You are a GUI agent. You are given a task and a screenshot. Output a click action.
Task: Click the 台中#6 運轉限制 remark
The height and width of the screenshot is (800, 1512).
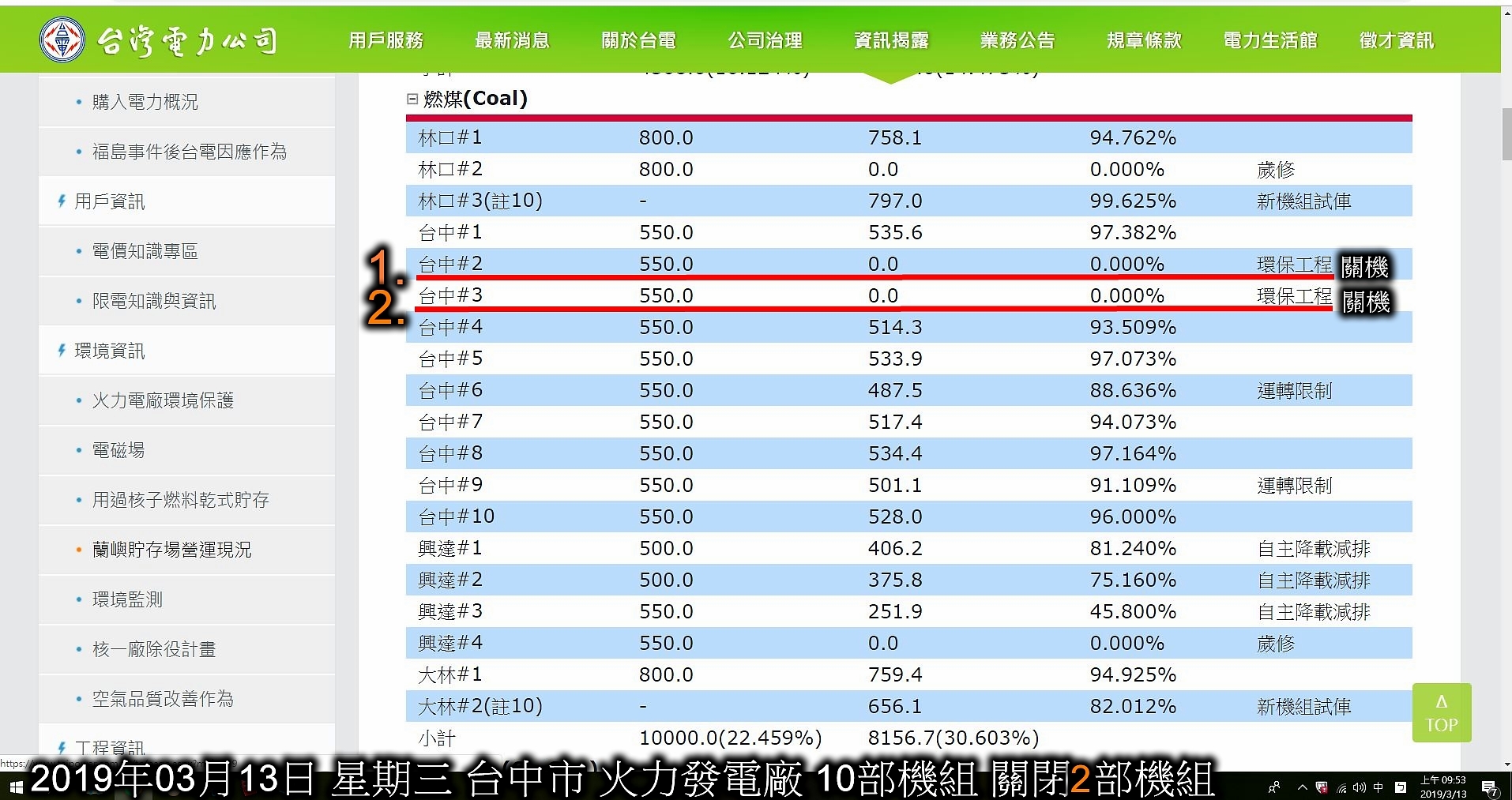(1295, 391)
